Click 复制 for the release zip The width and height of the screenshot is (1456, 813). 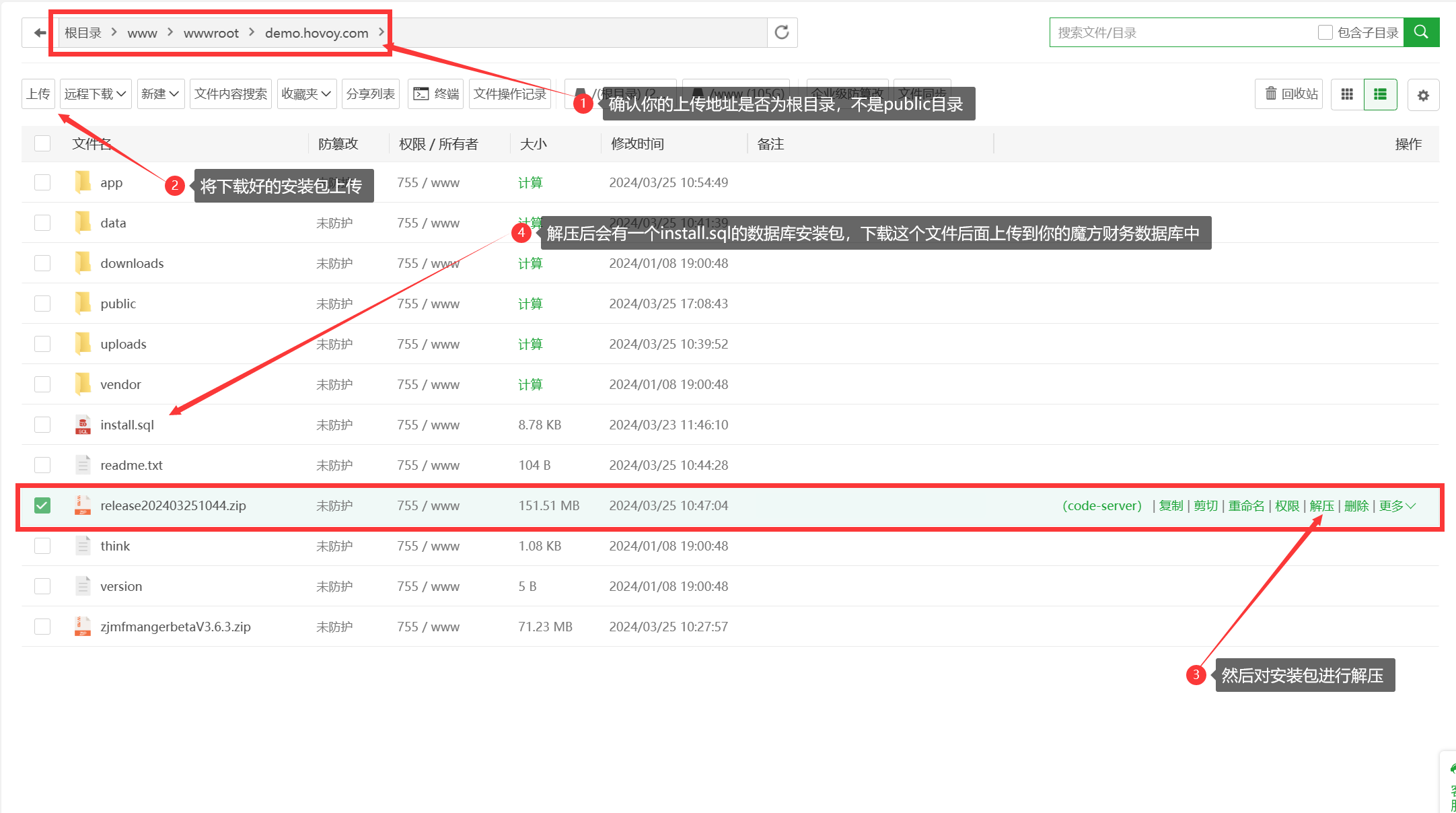click(x=1171, y=505)
